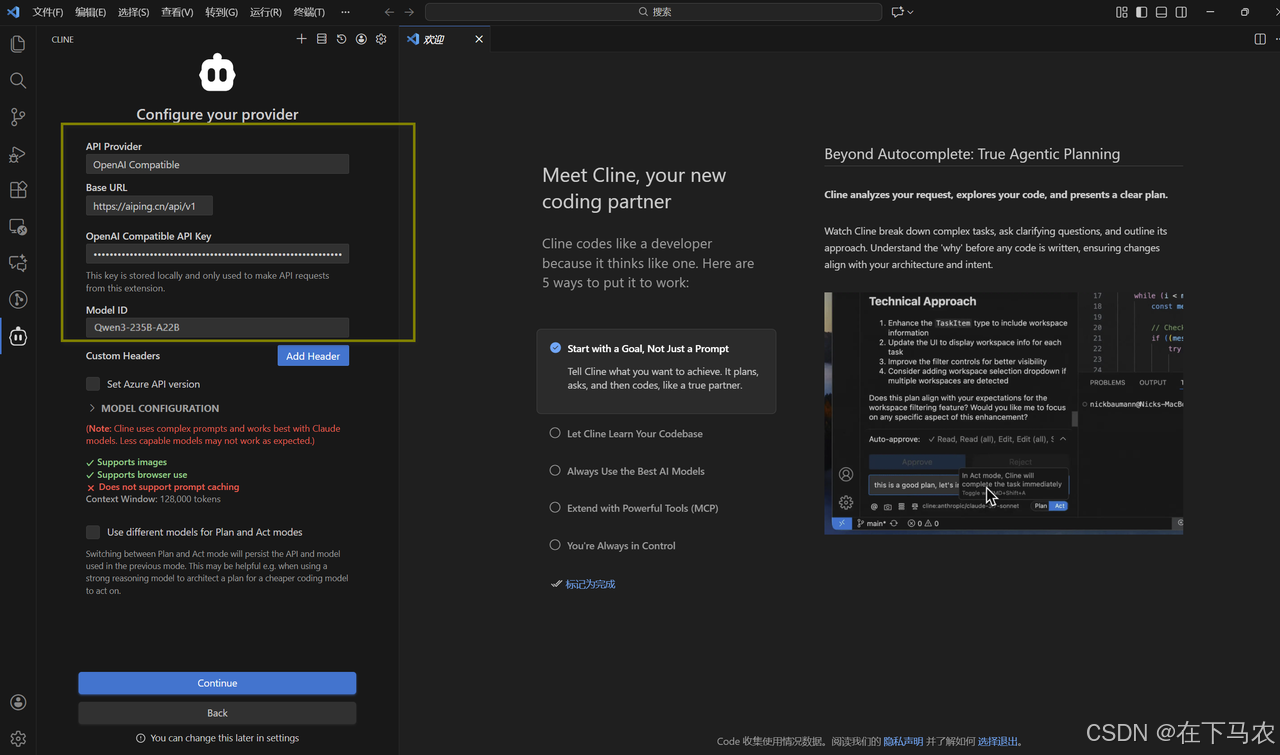This screenshot has width=1280, height=755.
Task: Open the Copilot chat icon in title bar
Action: [897, 12]
